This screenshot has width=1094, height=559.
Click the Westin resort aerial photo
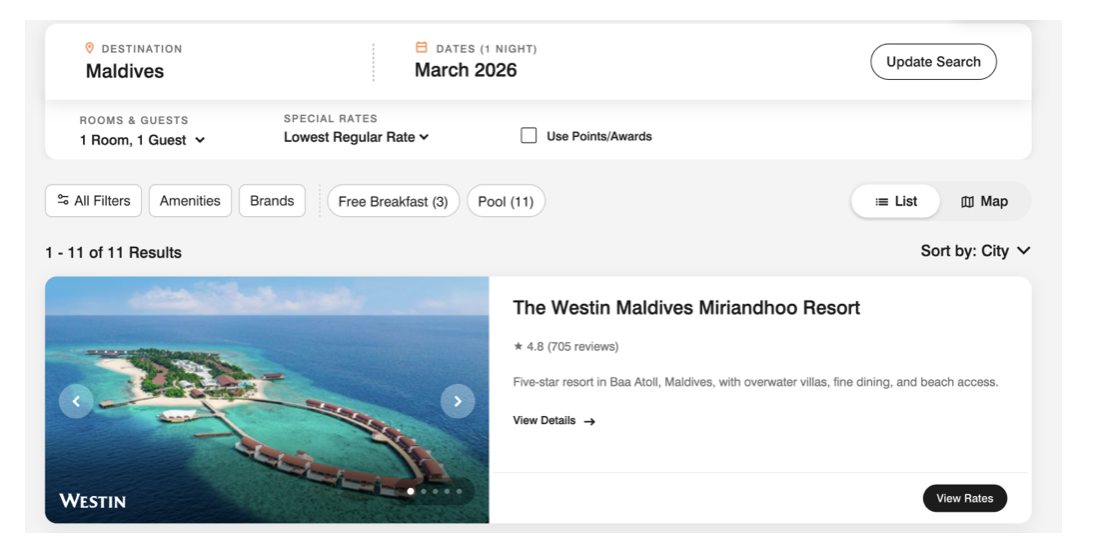tap(267, 400)
